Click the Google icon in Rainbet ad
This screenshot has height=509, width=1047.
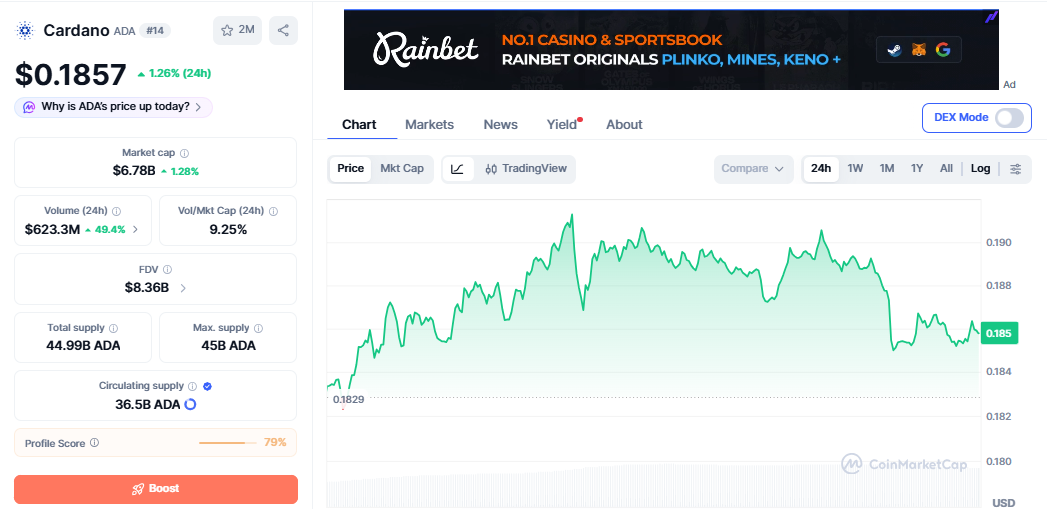[x=943, y=49]
